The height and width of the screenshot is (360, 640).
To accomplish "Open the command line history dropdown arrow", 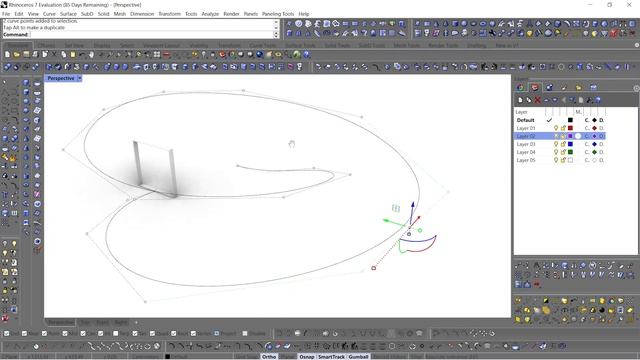I will tap(276, 35).
